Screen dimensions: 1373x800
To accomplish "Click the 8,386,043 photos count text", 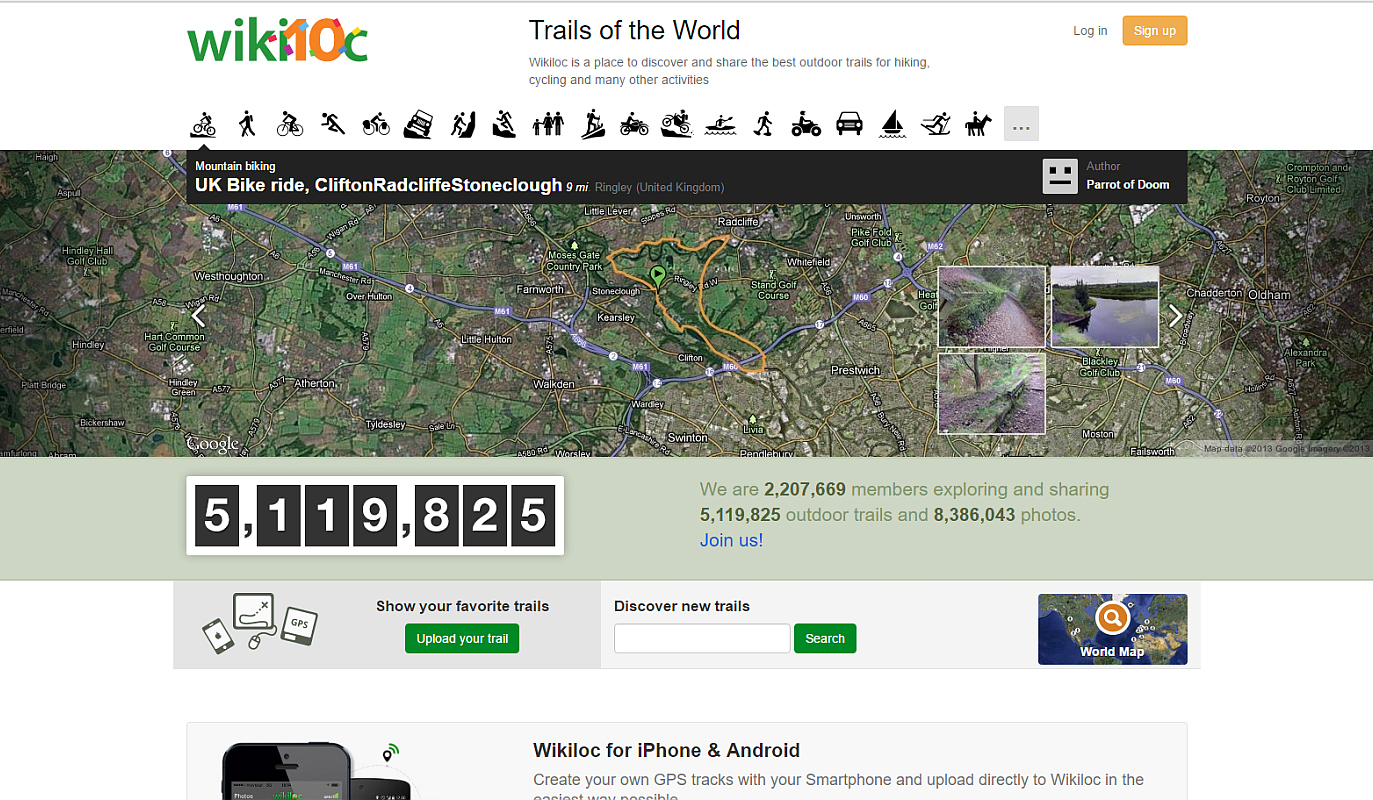I will (x=974, y=516).
